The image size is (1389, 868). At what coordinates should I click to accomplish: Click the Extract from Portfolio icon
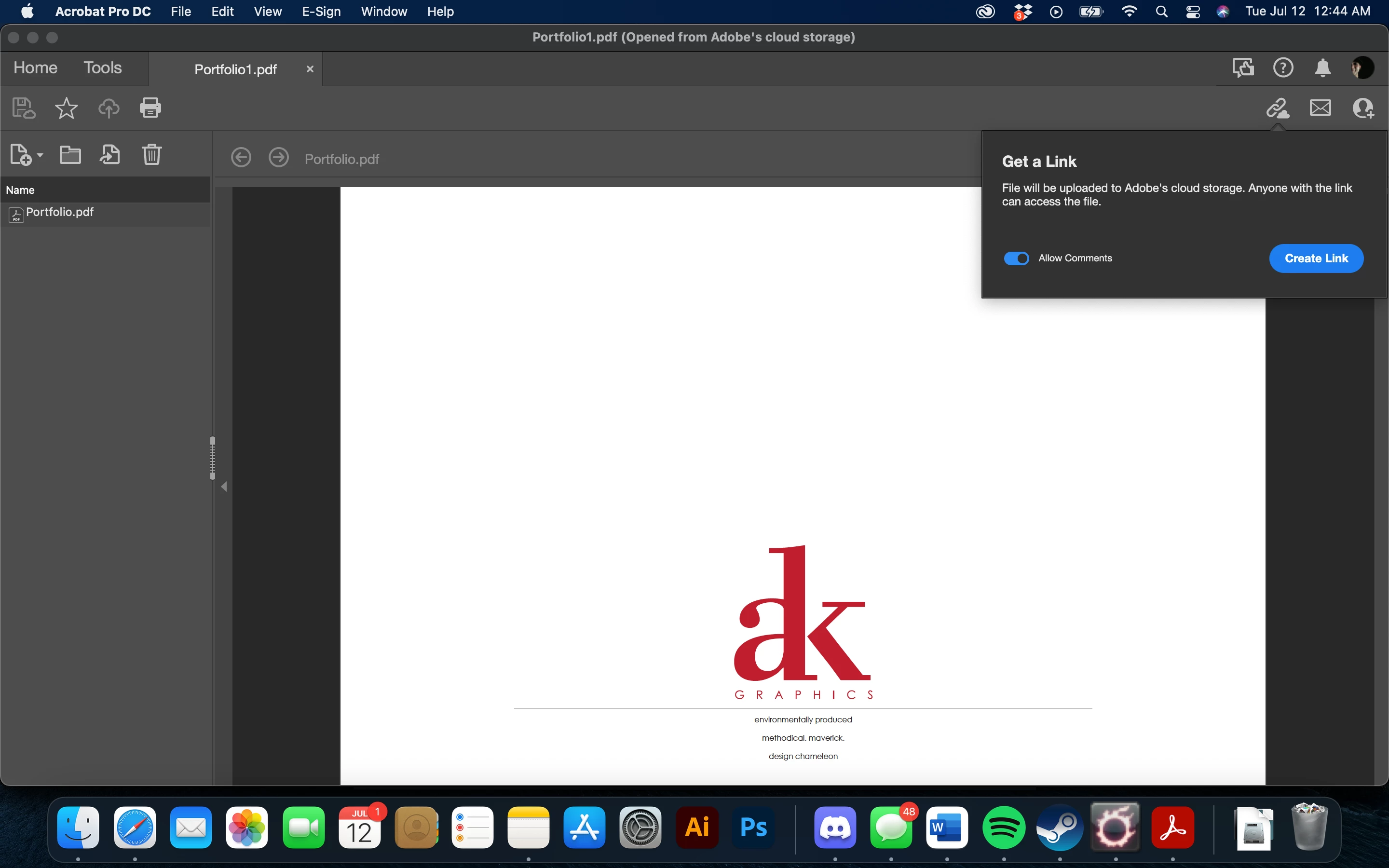pos(109,155)
